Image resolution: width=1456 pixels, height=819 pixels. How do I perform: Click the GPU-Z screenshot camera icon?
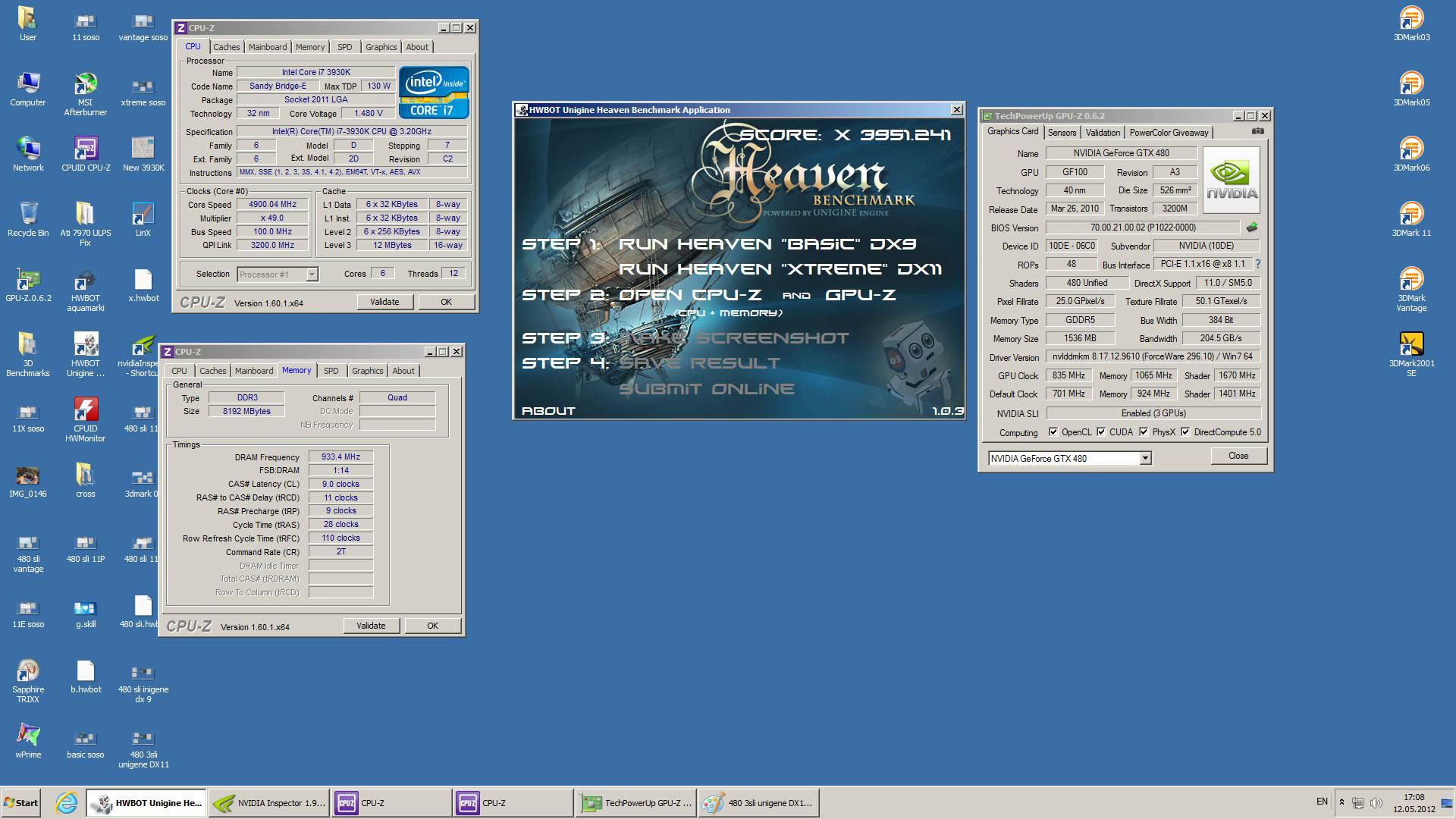click(x=1257, y=131)
